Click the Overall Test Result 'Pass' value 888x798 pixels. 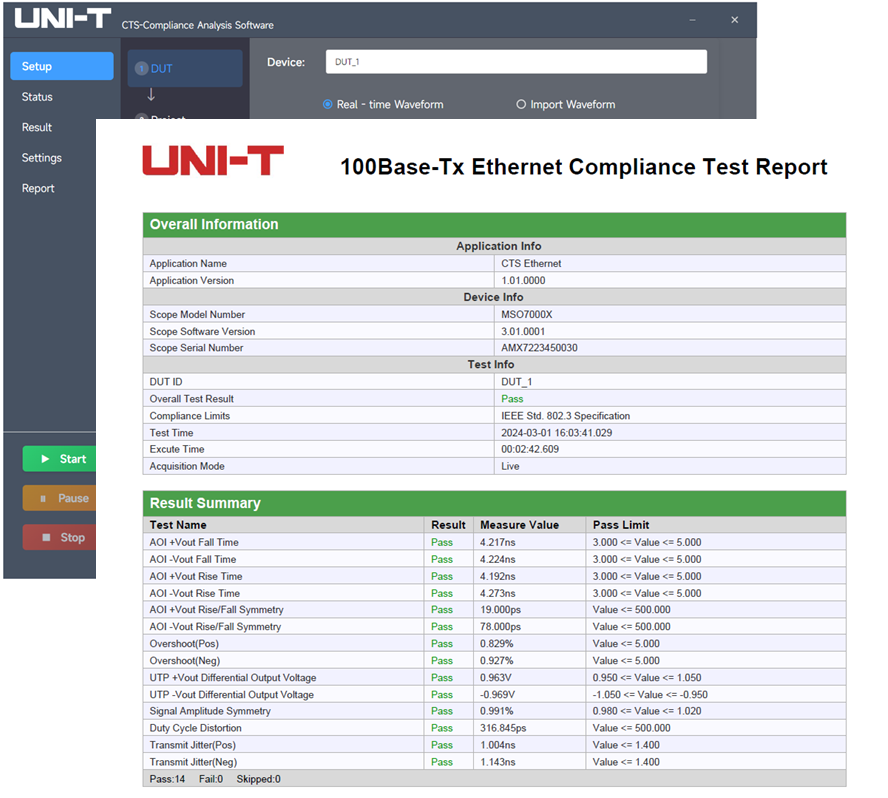512,399
